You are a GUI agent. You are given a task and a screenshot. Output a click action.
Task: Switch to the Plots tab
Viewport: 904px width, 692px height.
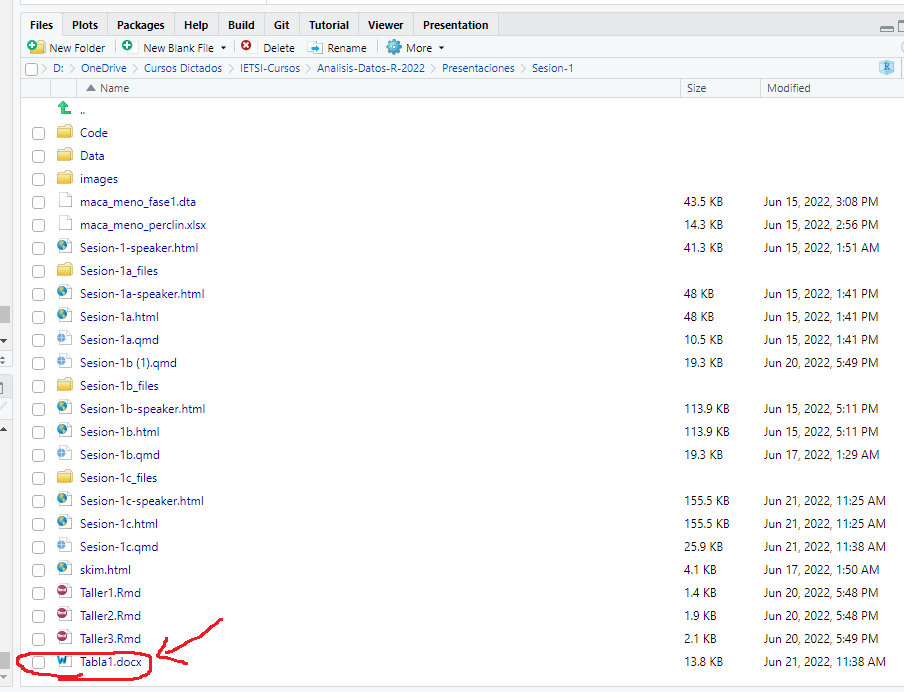coord(85,25)
